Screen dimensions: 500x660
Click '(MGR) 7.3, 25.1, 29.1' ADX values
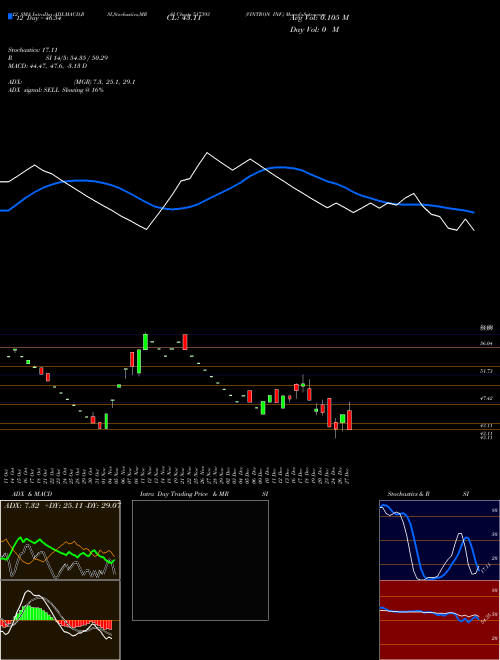coord(104,82)
